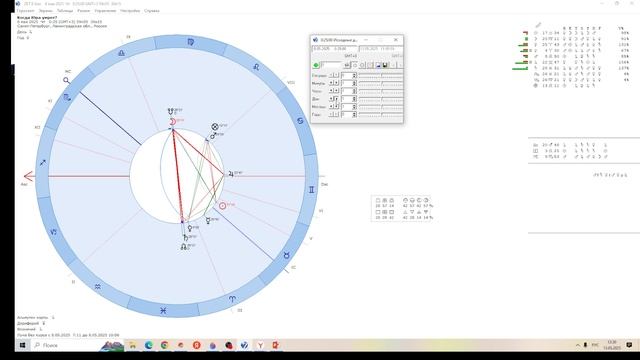This screenshot has width=640, height=360.
Task: Click the Leo sign on the zodiac ring
Action: tap(256, 67)
